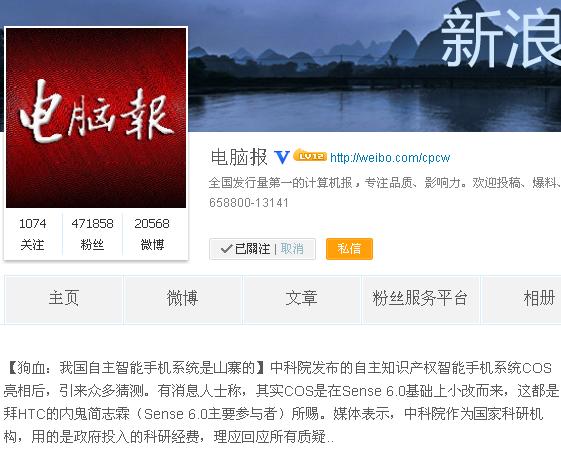The image size is (561, 457).
Task: Cancel following via 取消 link
Action: point(292,249)
